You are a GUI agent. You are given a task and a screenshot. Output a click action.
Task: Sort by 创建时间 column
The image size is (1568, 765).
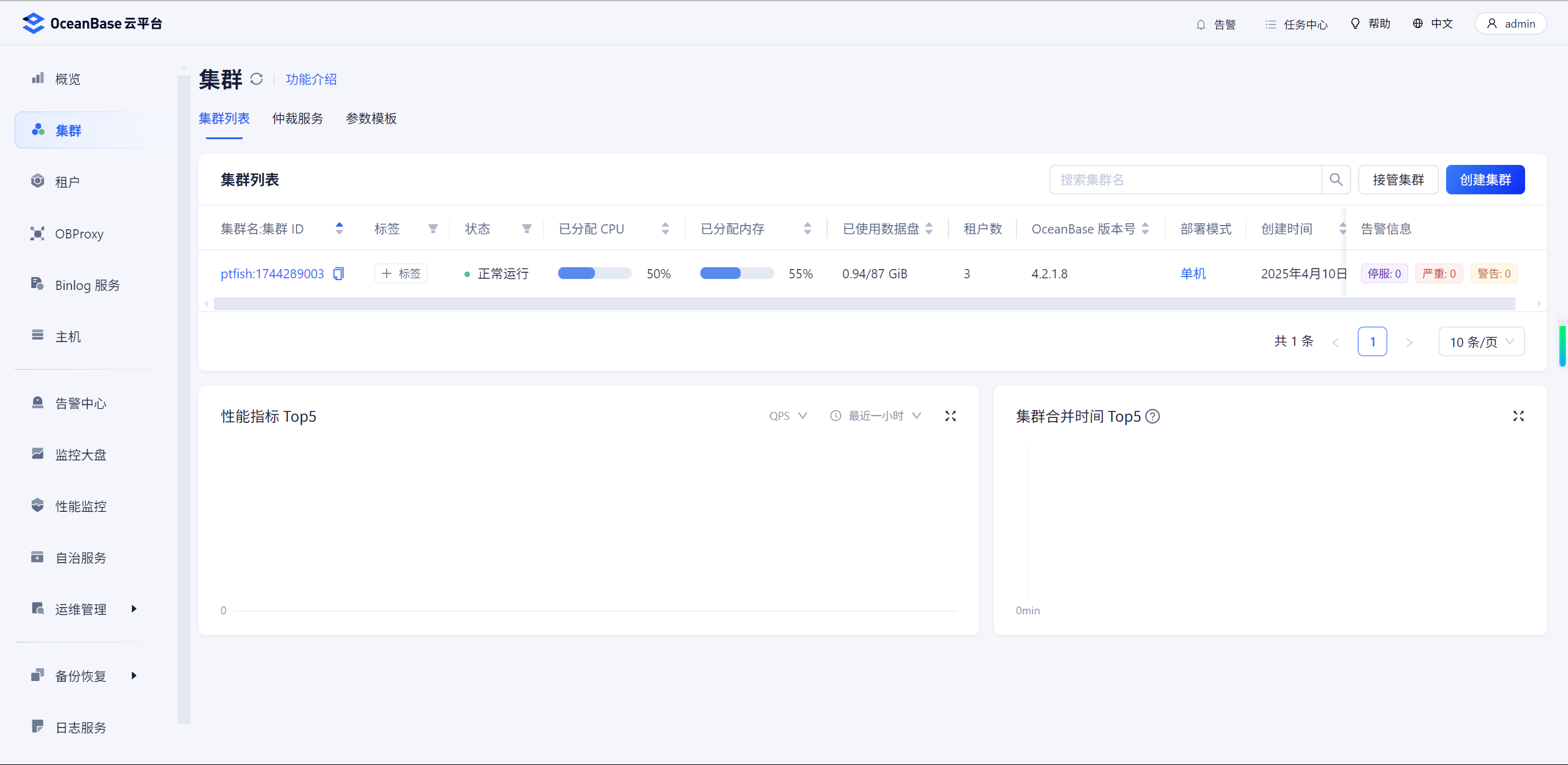(x=1343, y=229)
